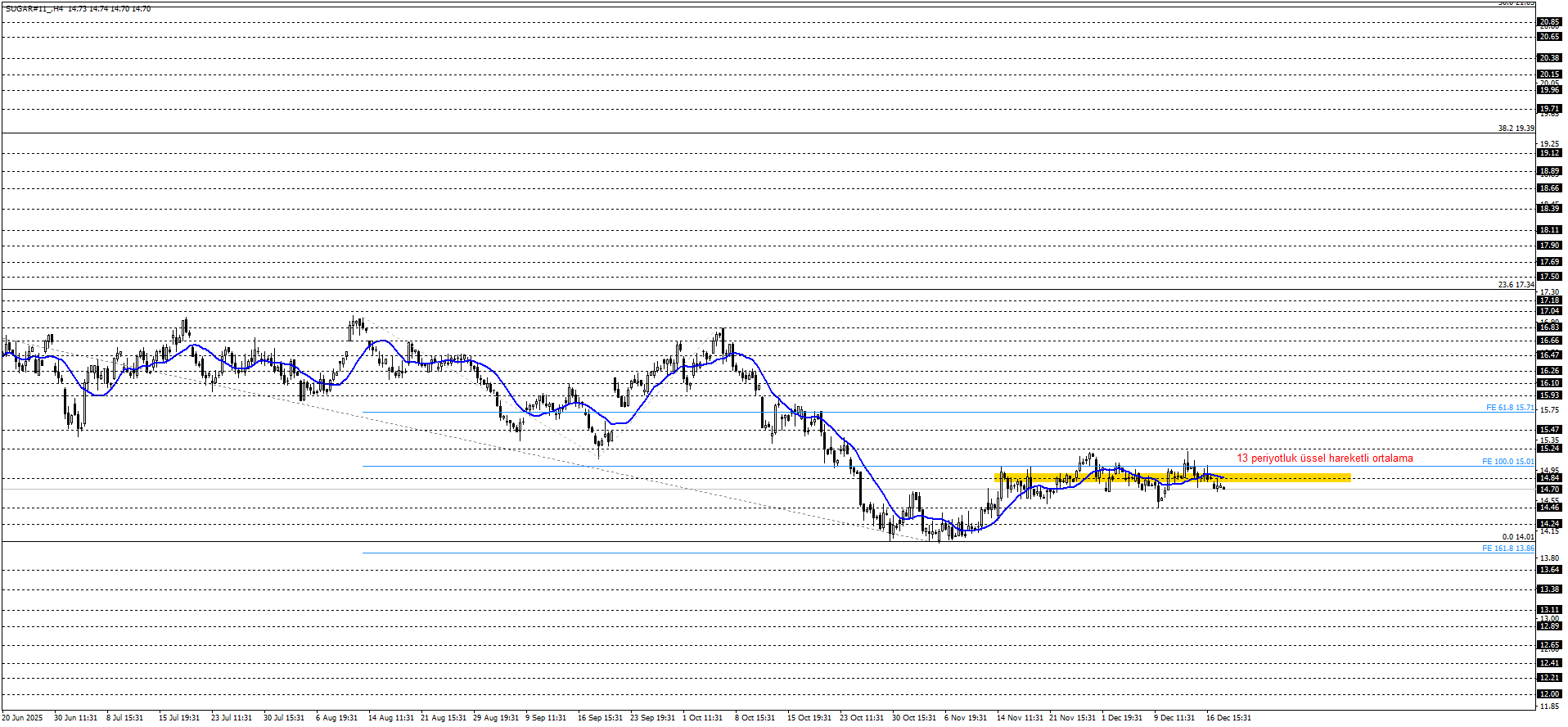Click the 20 Jun 2025 date label
The height and width of the screenshot is (727, 1568).
tap(22, 718)
